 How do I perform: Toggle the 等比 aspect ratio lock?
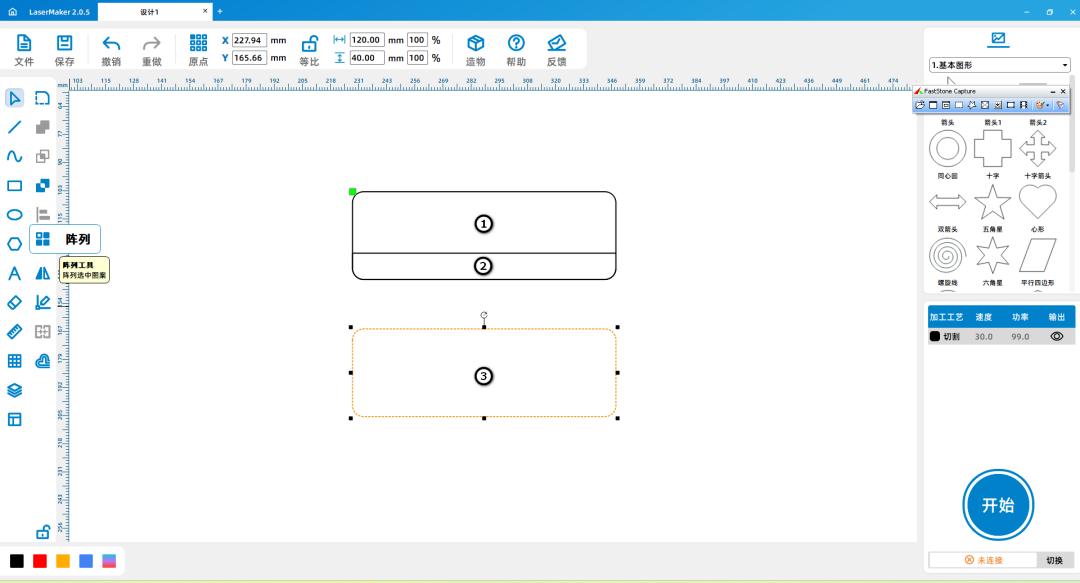(310, 49)
